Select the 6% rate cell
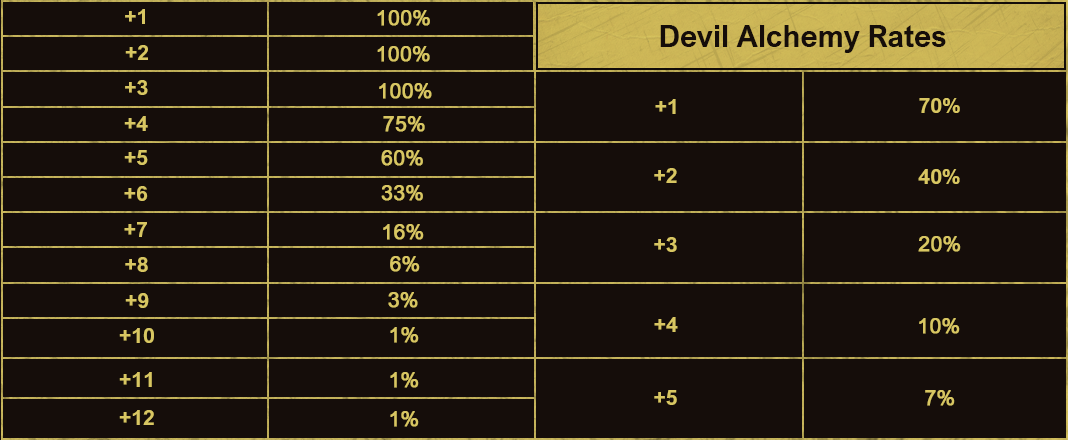Screen dimensions: 1068x440 pos(402,264)
